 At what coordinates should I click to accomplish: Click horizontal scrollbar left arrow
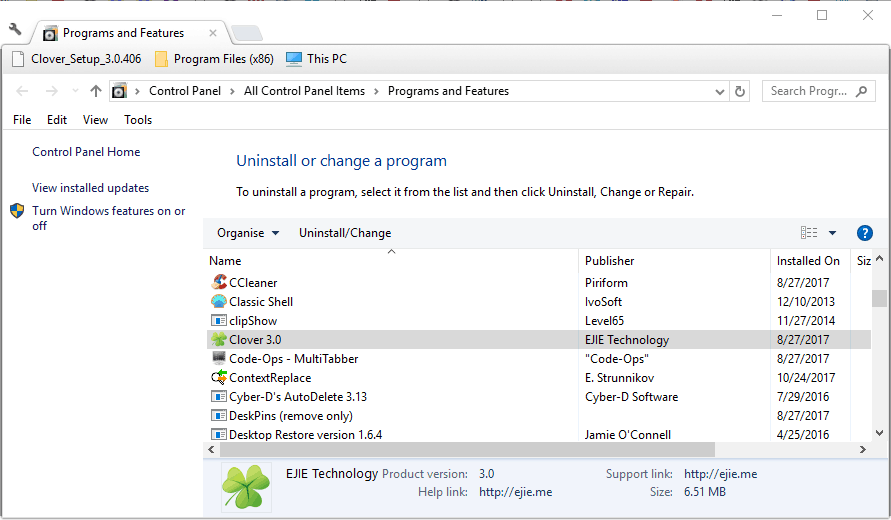211,450
